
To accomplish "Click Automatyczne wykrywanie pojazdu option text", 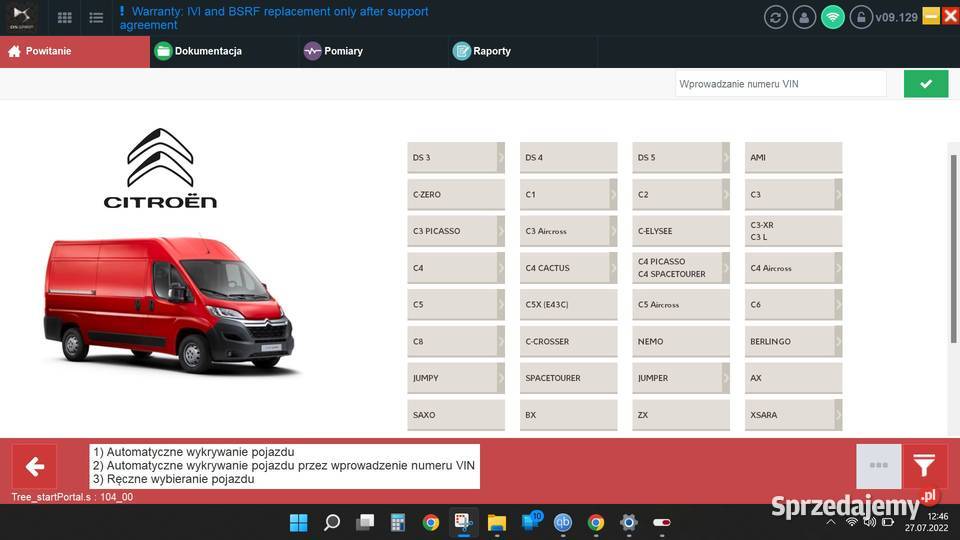I will 193,452.
